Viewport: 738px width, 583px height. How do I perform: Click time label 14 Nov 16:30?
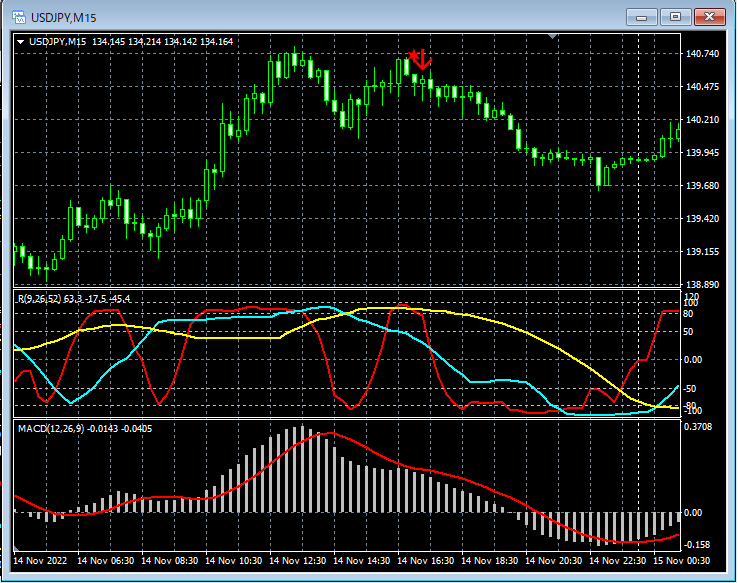(x=425, y=561)
